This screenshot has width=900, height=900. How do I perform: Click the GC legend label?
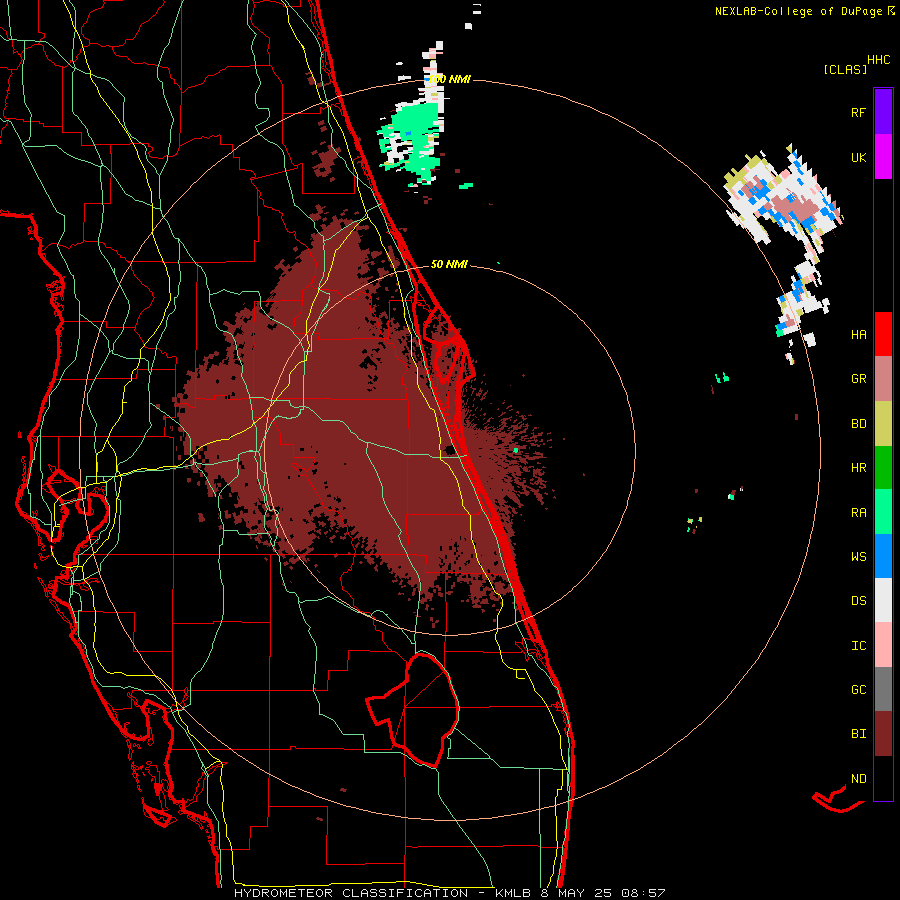(858, 690)
